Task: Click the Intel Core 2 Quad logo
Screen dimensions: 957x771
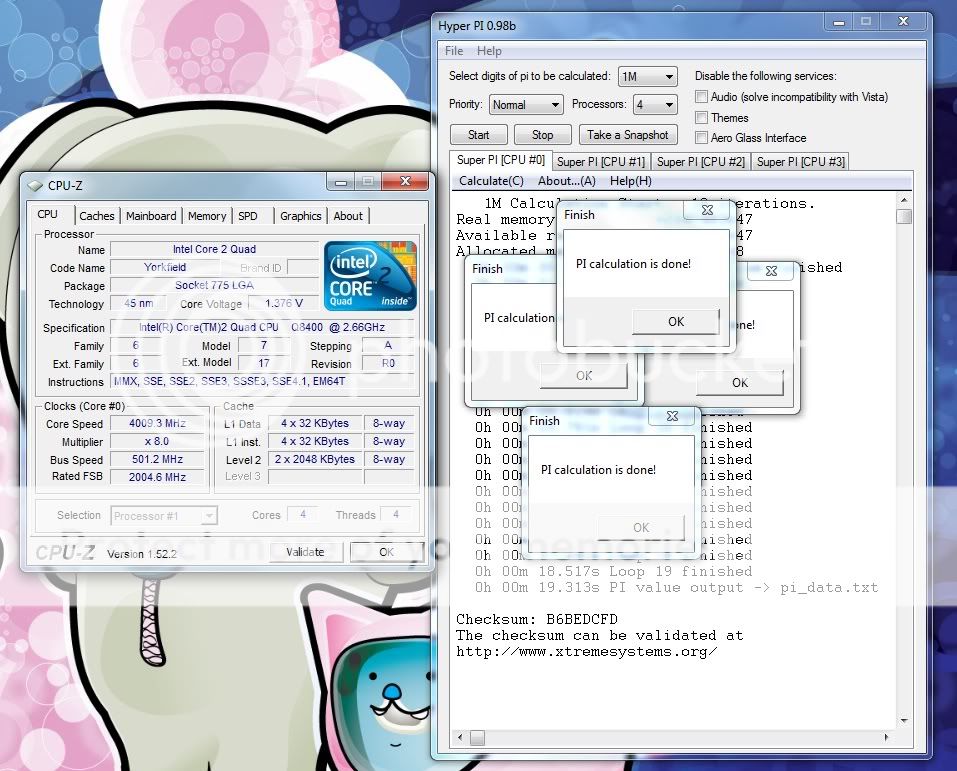Action: [370, 275]
